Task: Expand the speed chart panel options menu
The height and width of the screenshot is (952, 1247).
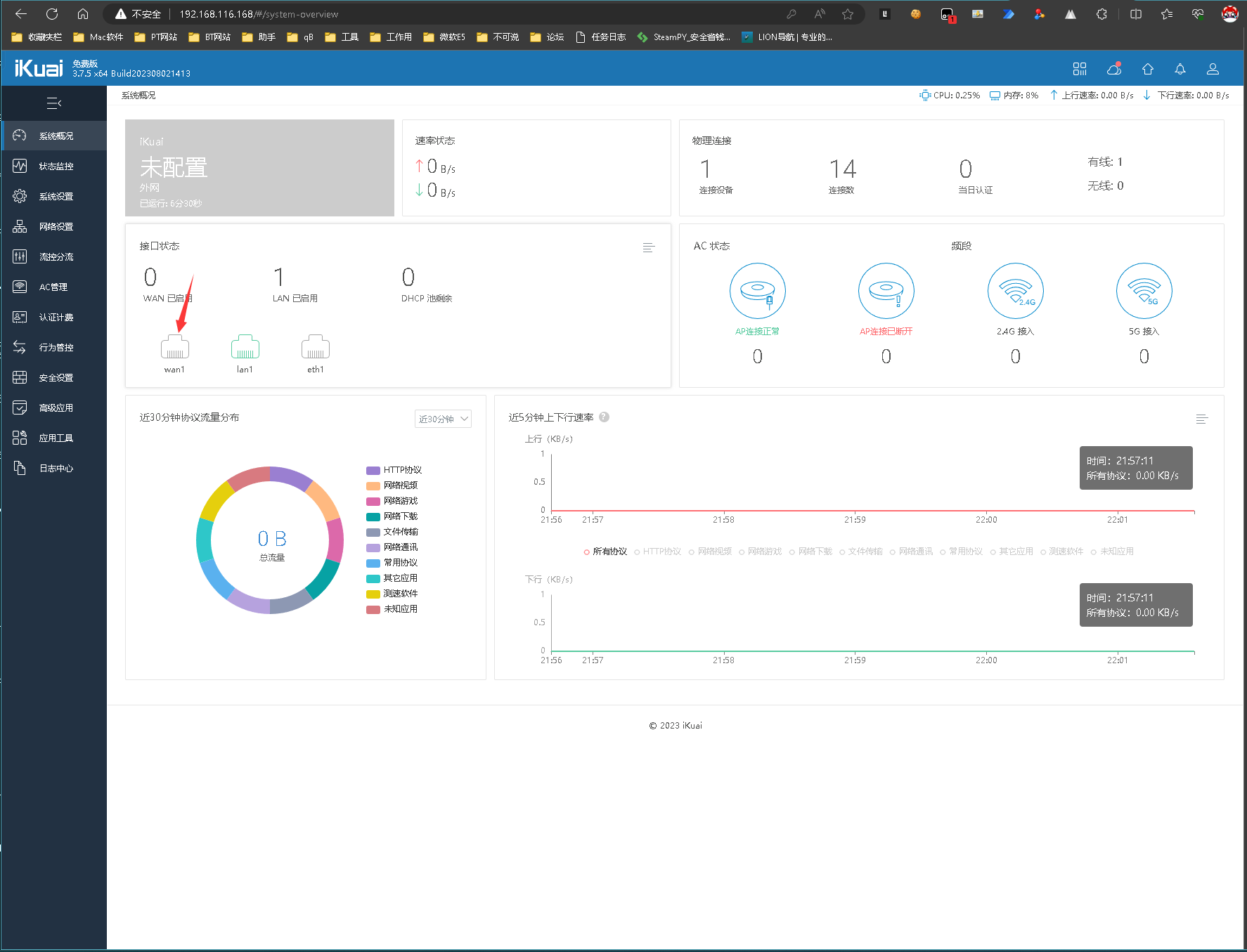Action: point(1201,419)
